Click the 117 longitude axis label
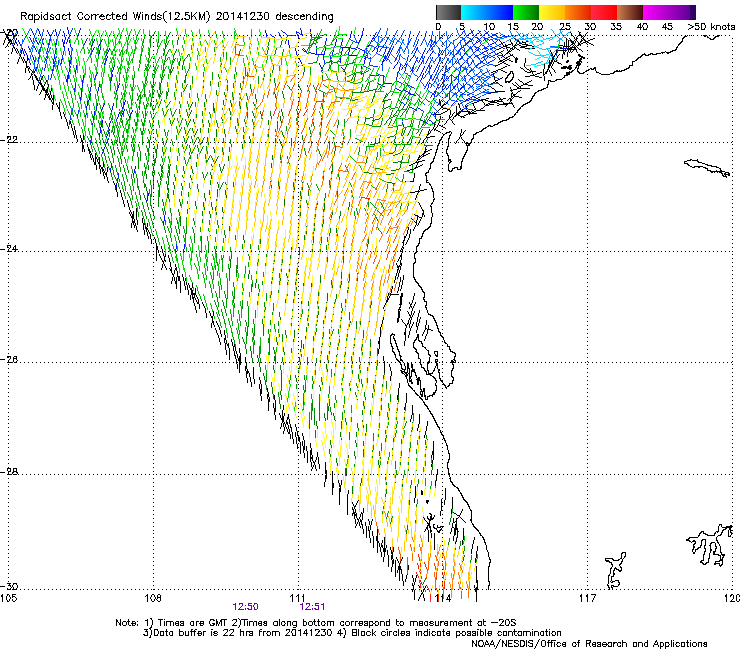 (x=588, y=598)
